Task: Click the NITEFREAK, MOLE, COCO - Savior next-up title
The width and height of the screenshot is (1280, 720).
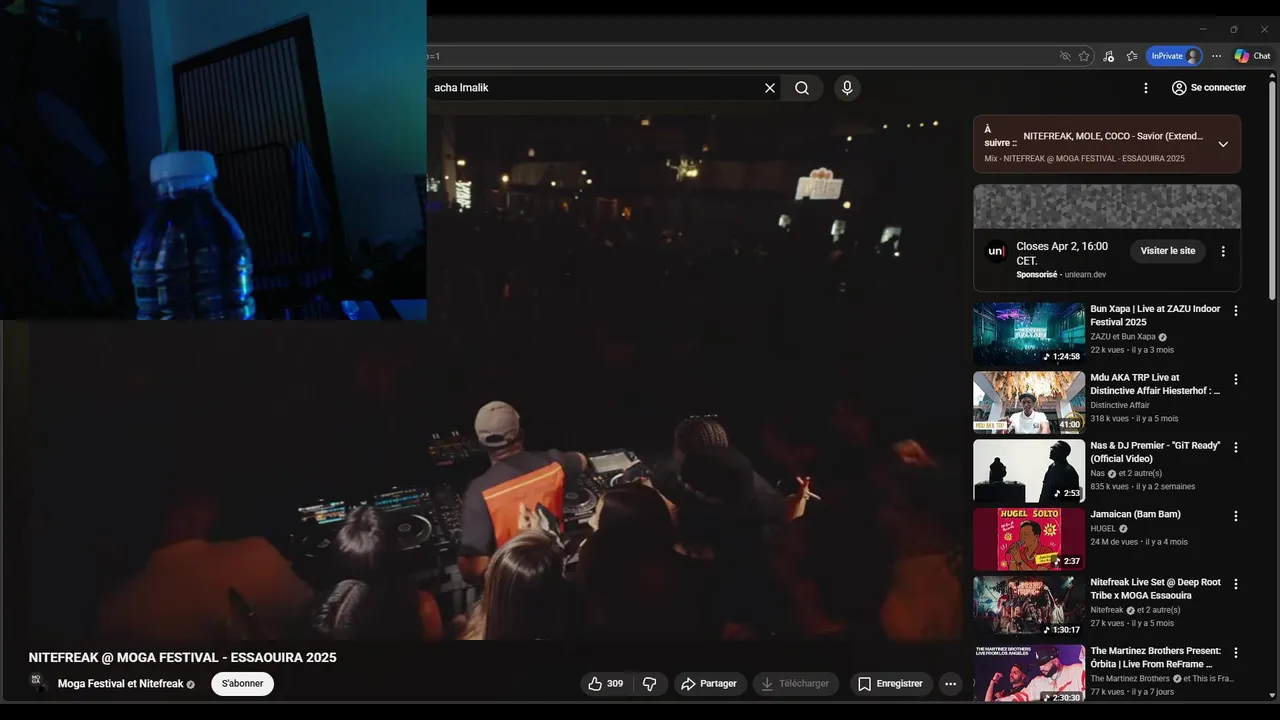Action: pyautogui.click(x=1113, y=136)
